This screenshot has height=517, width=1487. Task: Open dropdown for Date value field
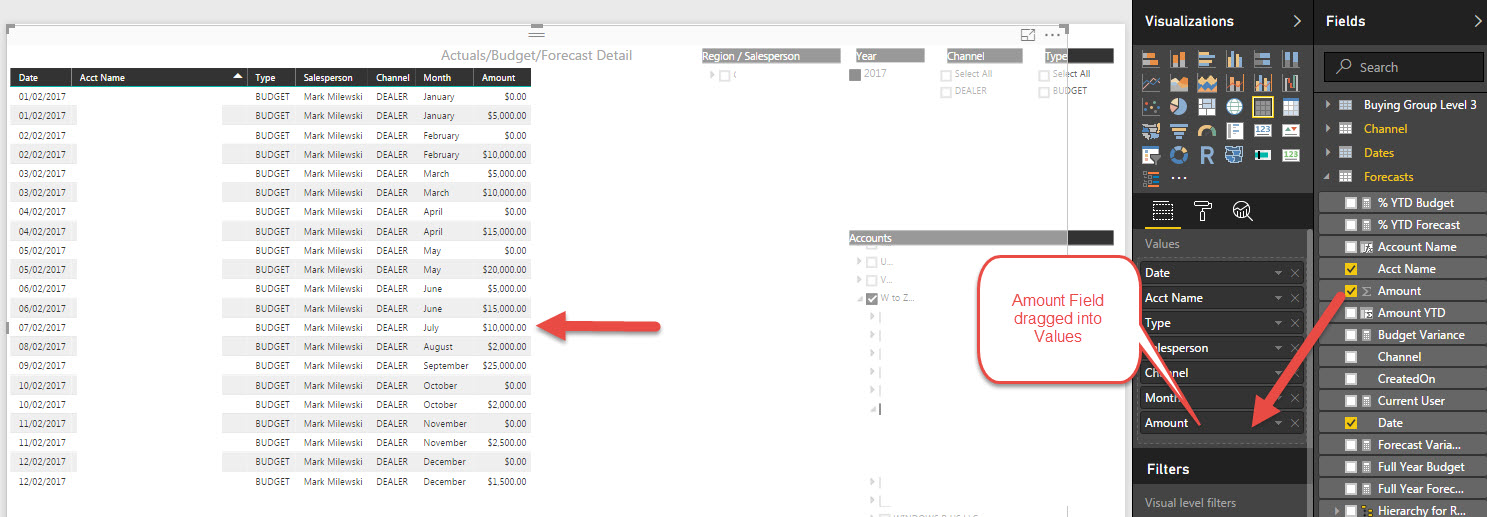[x=1278, y=273]
